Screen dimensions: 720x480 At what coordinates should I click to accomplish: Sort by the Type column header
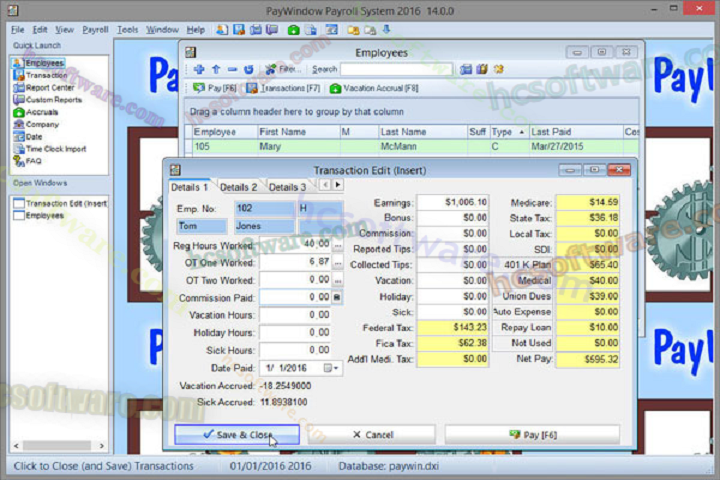509,132
